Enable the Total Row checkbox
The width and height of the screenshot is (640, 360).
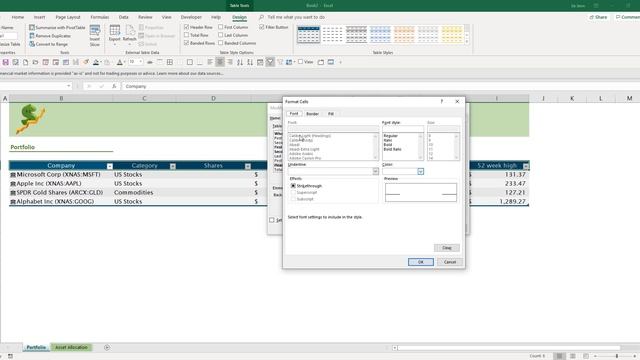pyautogui.click(x=187, y=35)
